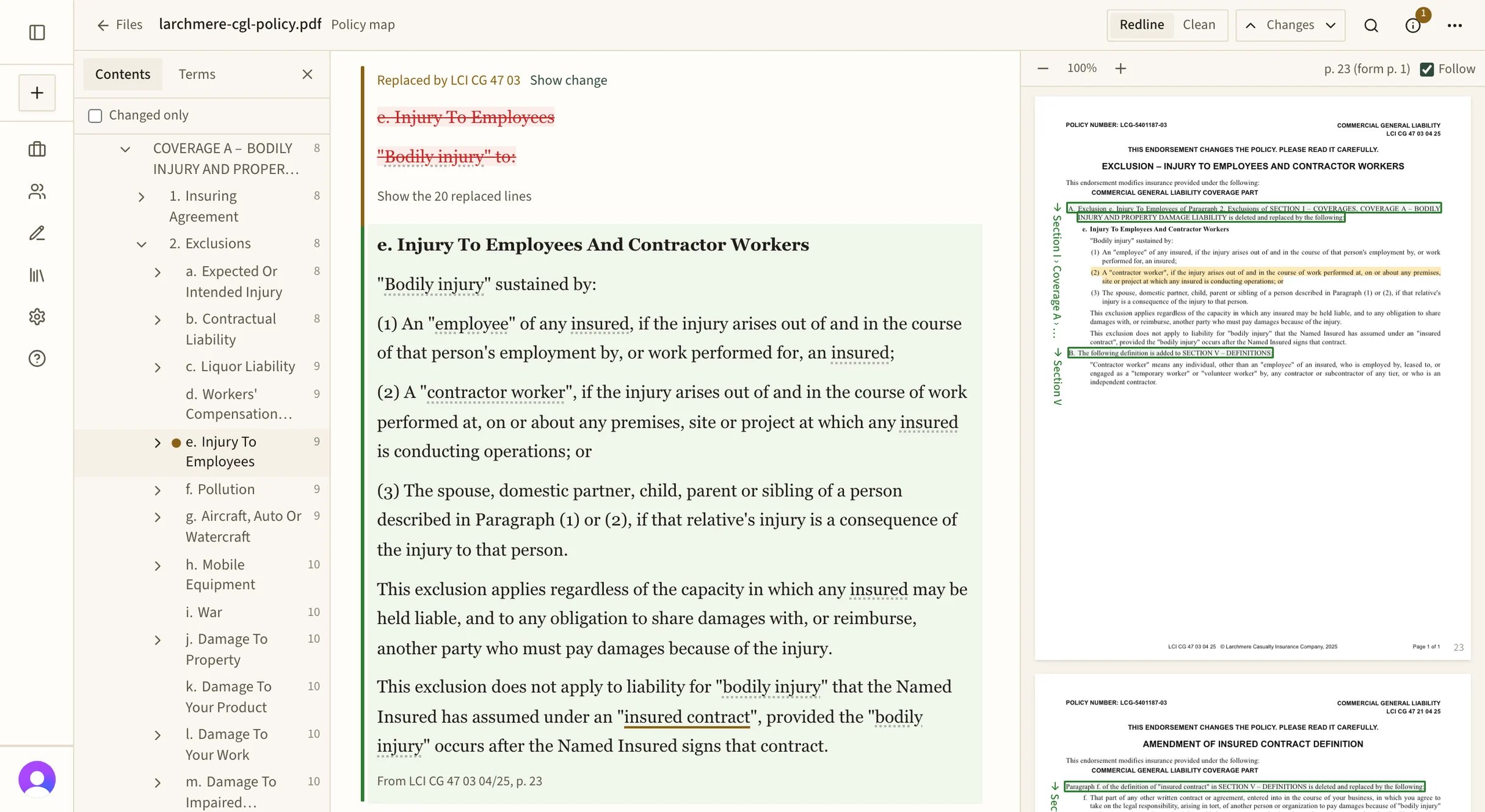Expand h. Mobile Equipment item
Screen dimensions: 1485x812
click(x=158, y=566)
